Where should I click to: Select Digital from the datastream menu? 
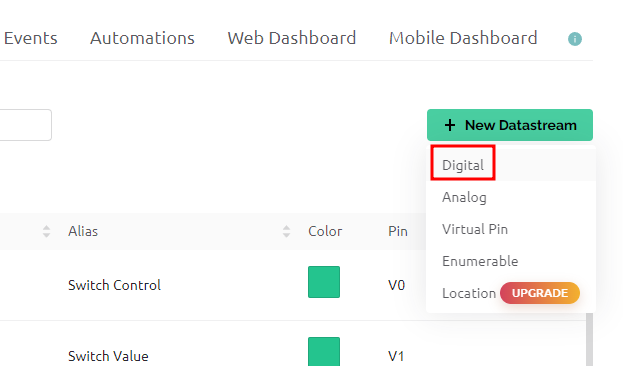coord(462,165)
